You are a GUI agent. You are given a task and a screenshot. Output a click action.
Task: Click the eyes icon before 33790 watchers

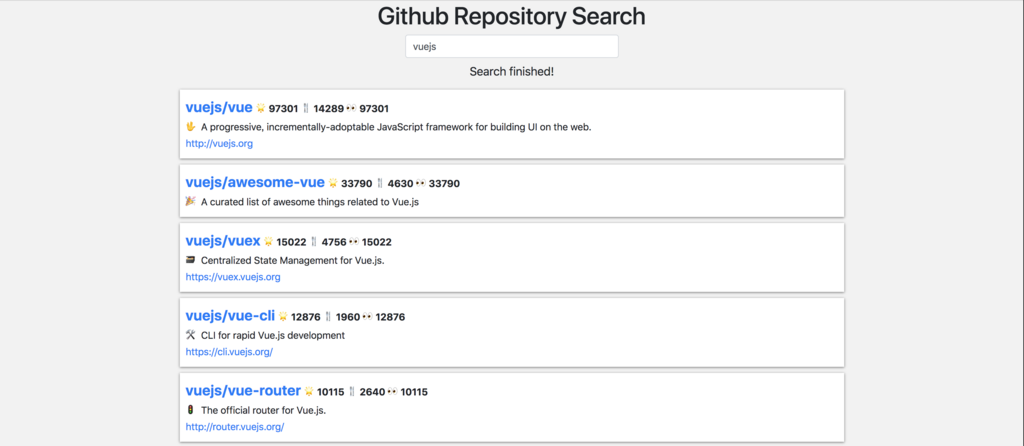tap(421, 183)
